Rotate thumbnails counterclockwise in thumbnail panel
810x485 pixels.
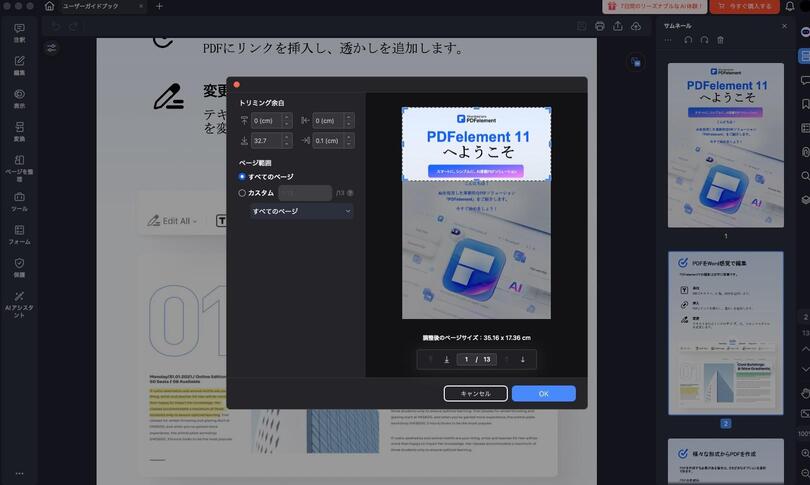[688, 40]
